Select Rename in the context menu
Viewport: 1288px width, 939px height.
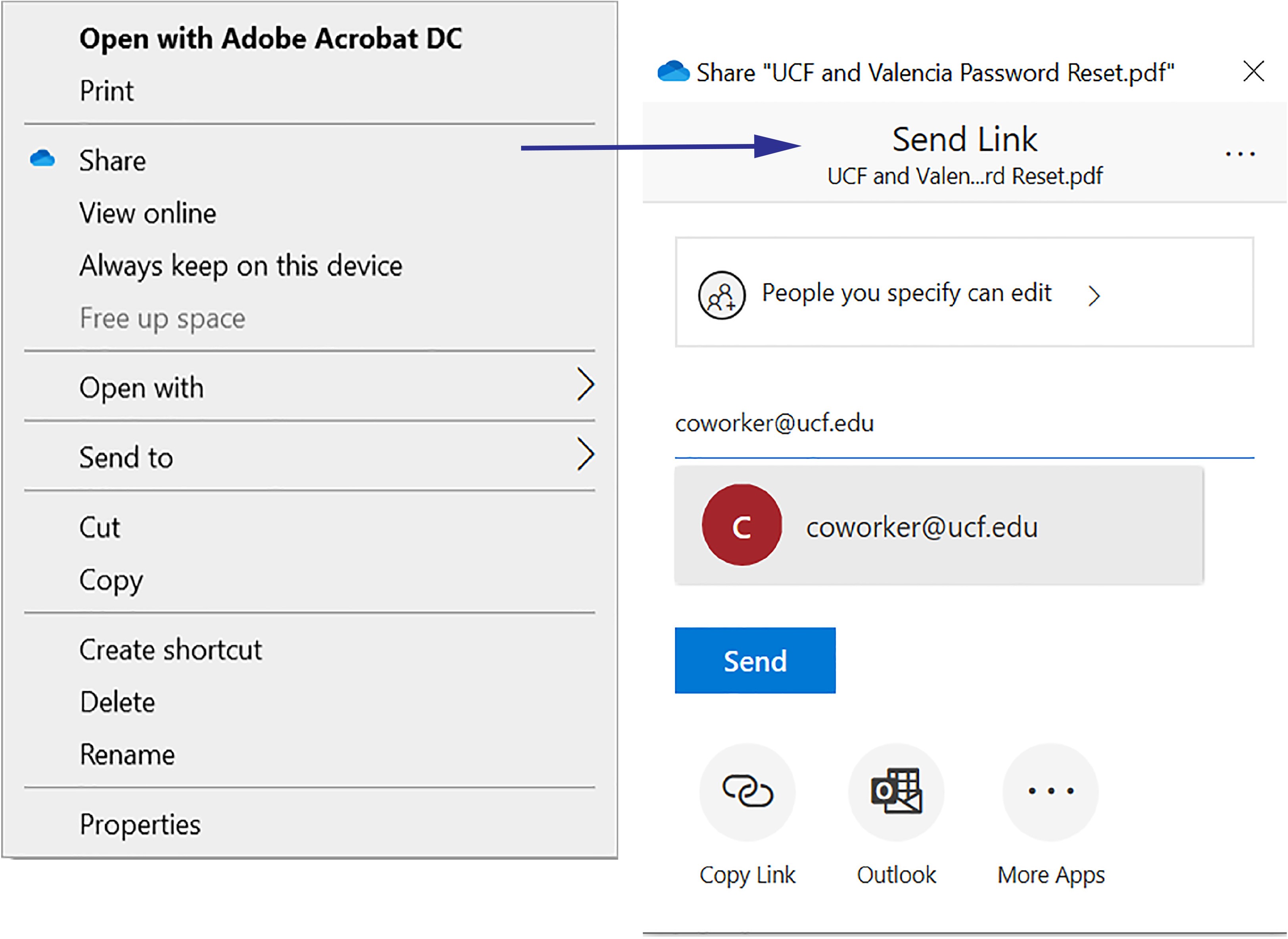(x=127, y=755)
